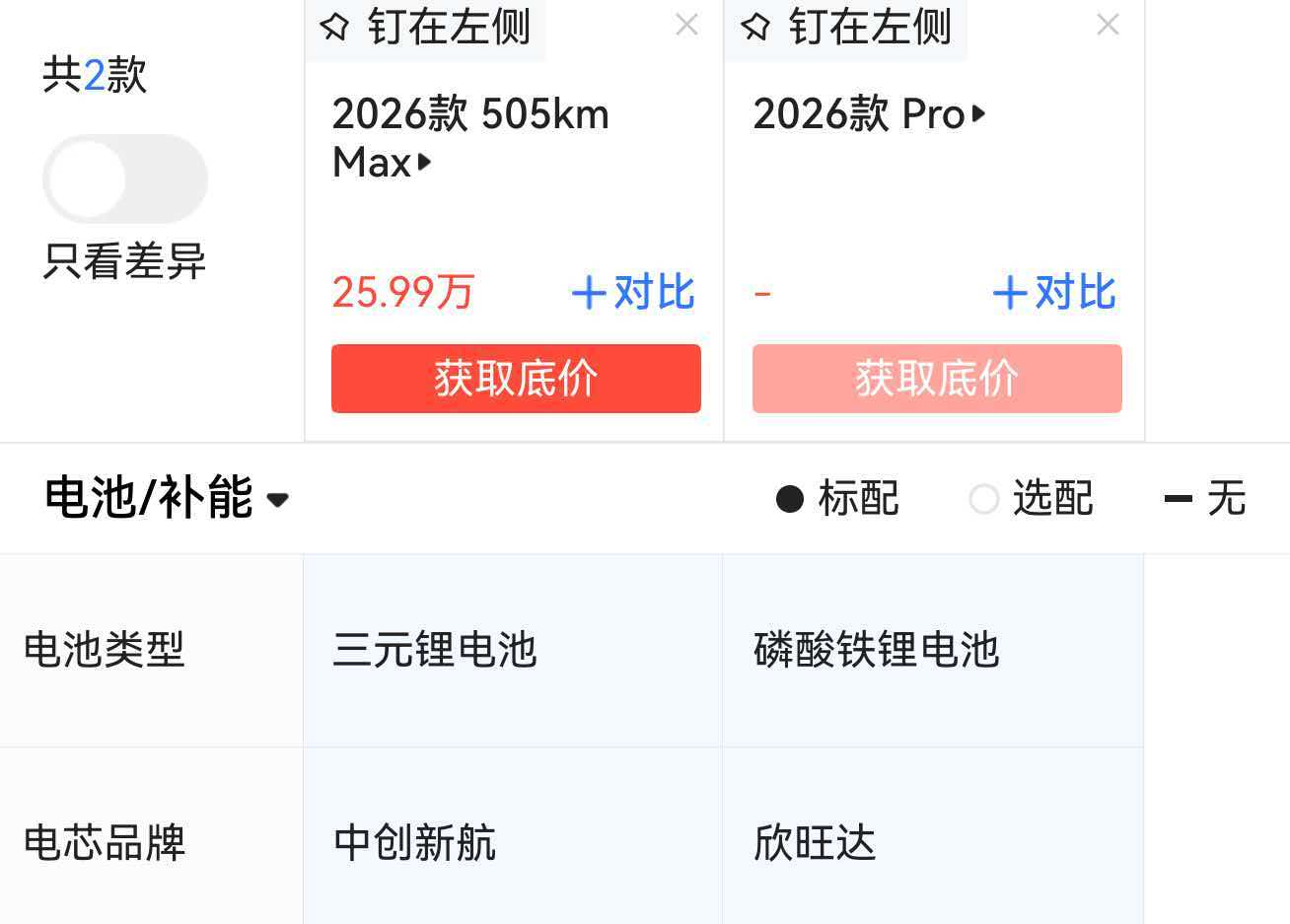Click the 无 dash legend icon
The width and height of the screenshot is (1290, 924).
(x=1179, y=499)
